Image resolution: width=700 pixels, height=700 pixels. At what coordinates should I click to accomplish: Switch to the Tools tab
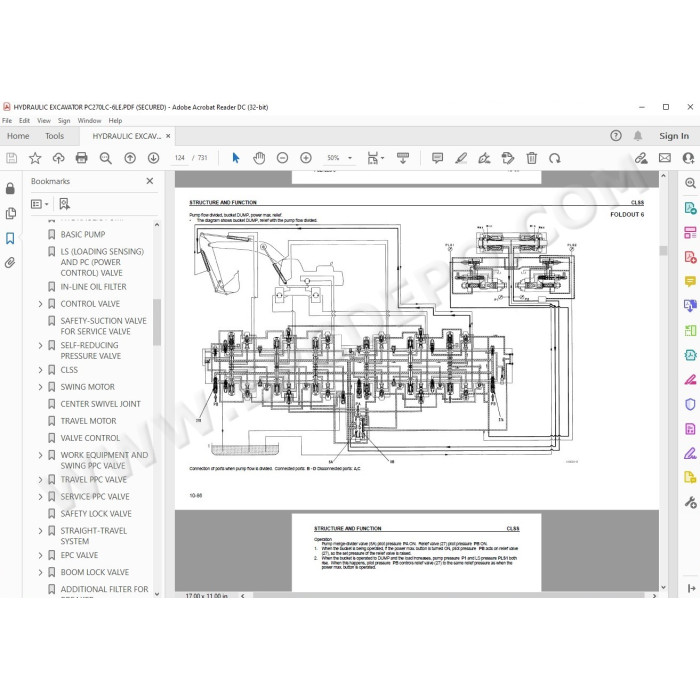54,136
